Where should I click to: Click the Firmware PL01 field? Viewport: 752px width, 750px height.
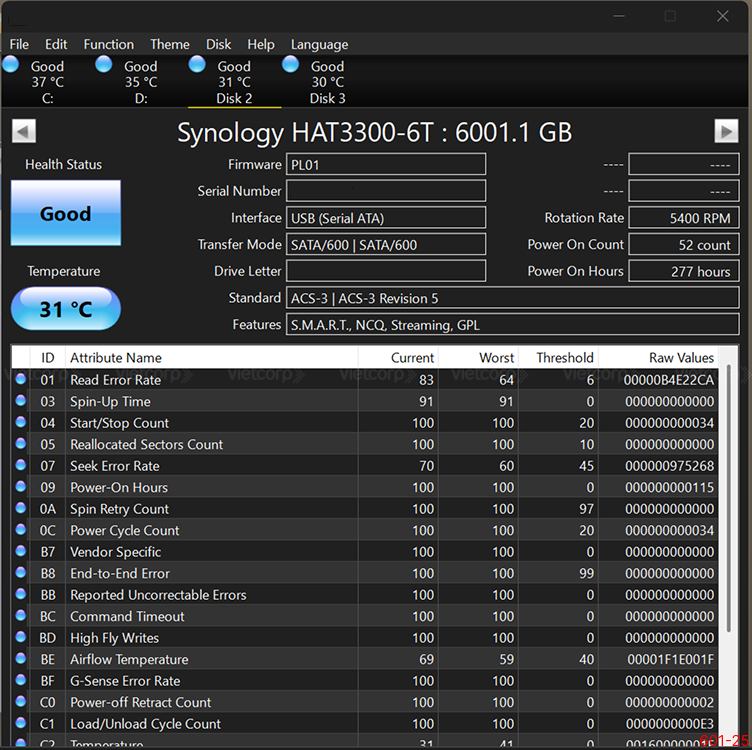386,165
